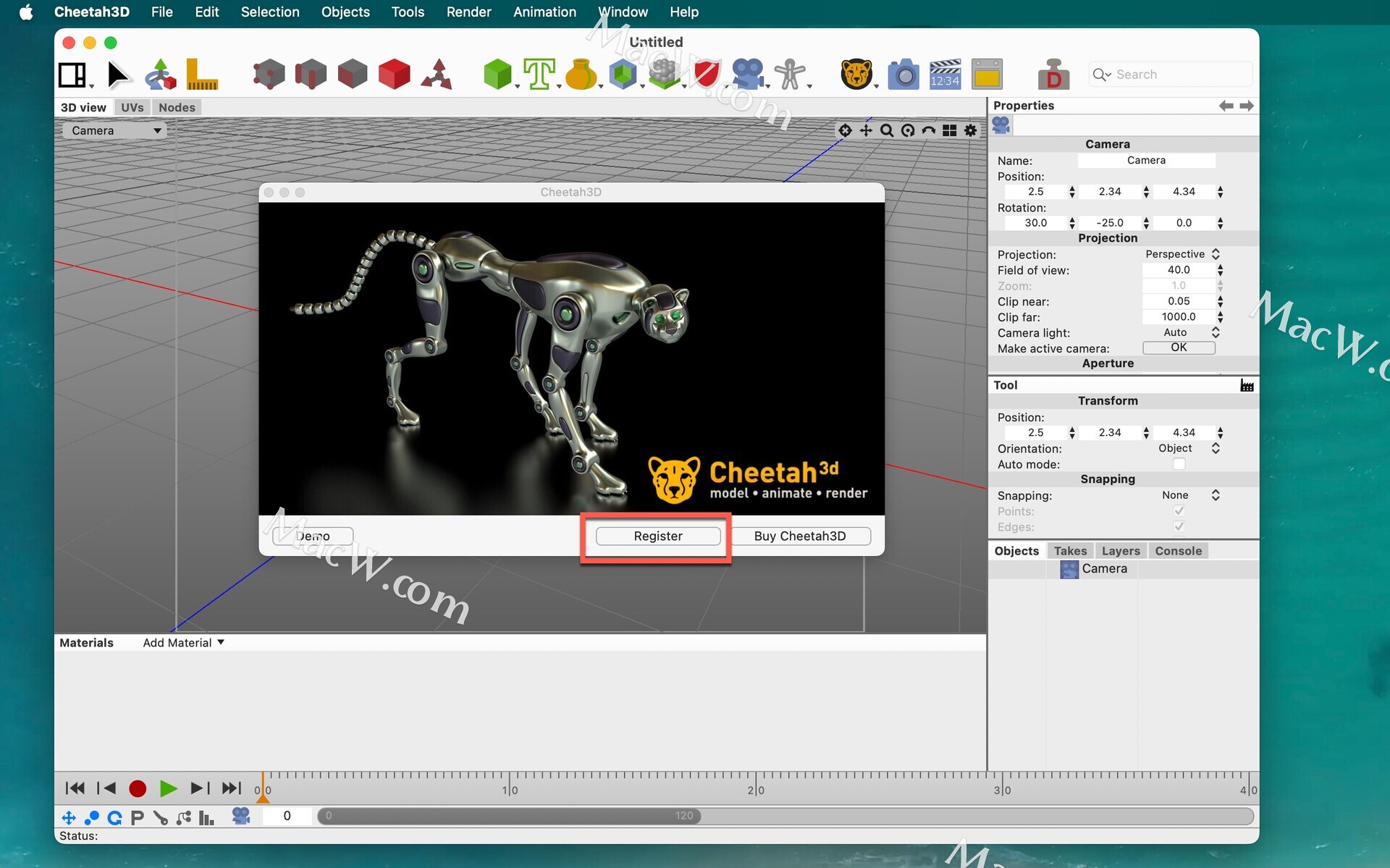Click the cheetah head render icon
This screenshot has height=868, width=1390.
856,75
